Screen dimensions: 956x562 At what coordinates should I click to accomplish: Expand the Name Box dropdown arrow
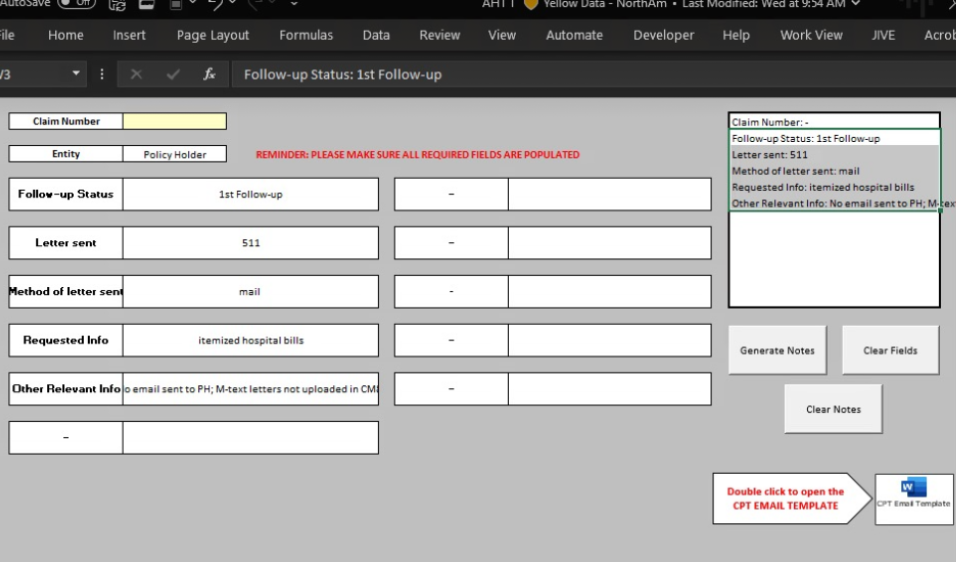(76, 74)
